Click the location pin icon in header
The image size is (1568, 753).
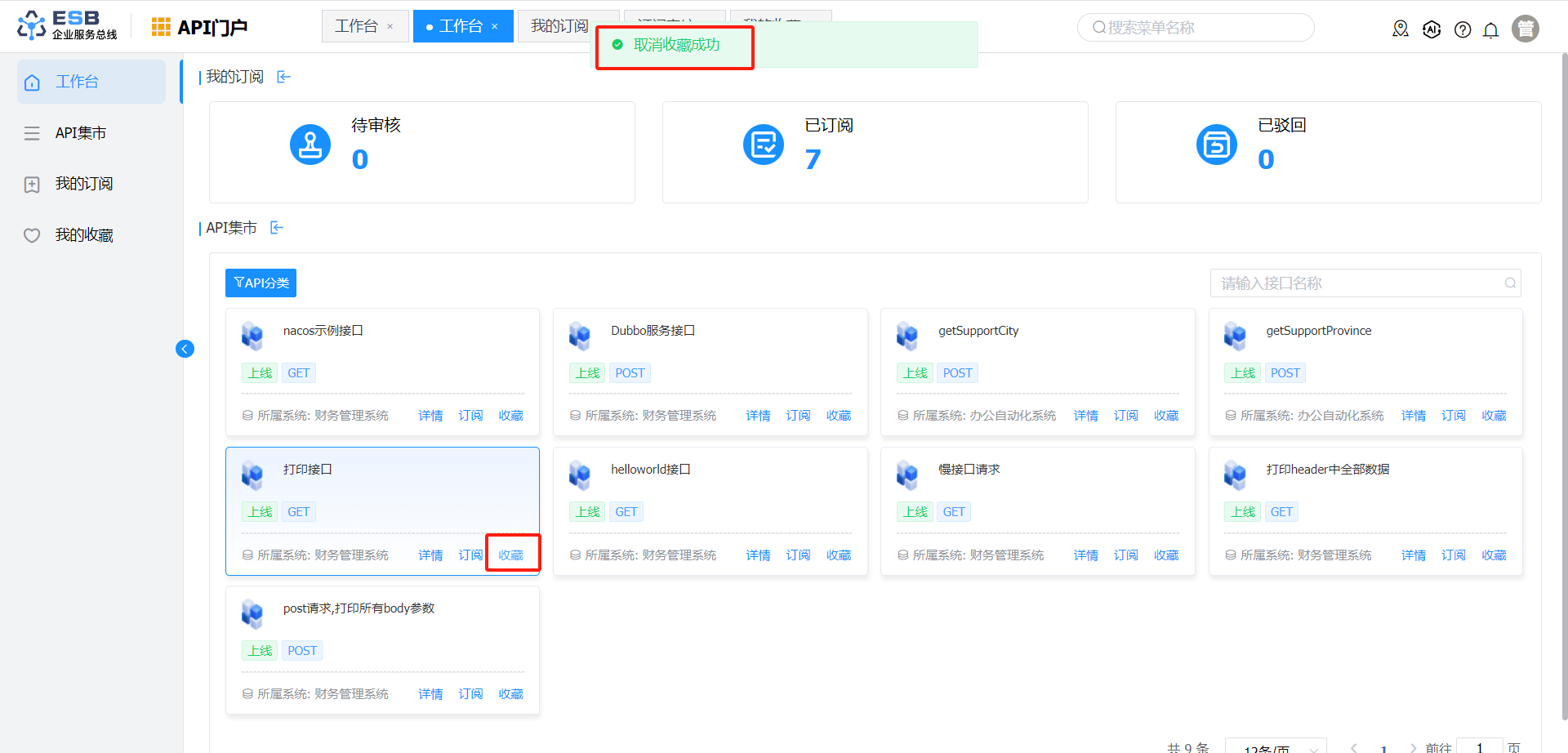click(1401, 29)
